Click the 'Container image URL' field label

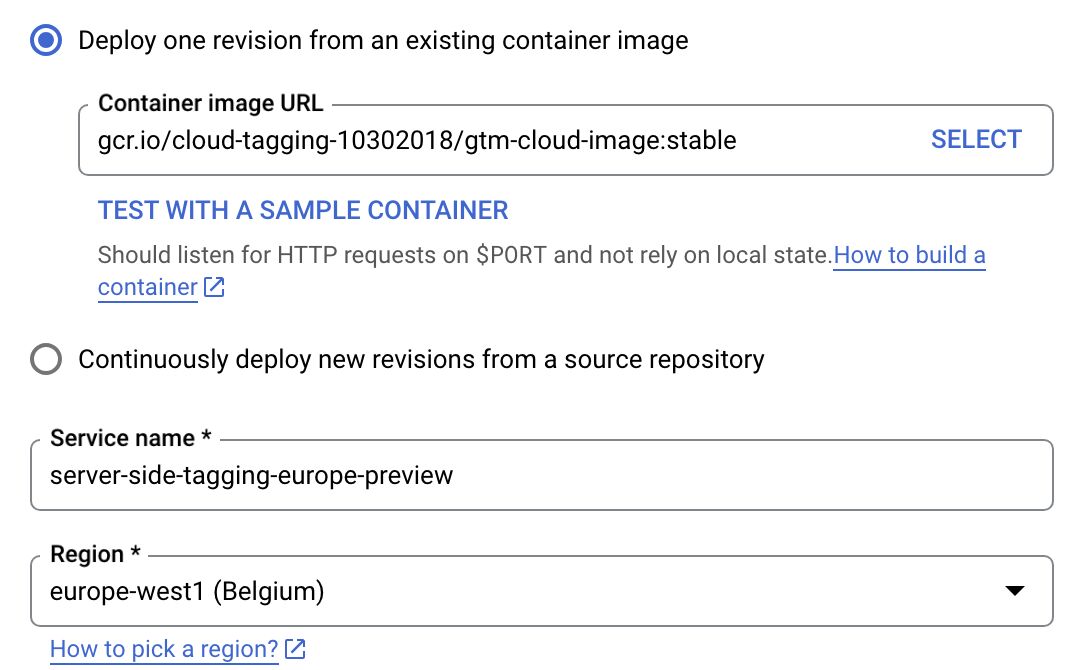coord(211,103)
